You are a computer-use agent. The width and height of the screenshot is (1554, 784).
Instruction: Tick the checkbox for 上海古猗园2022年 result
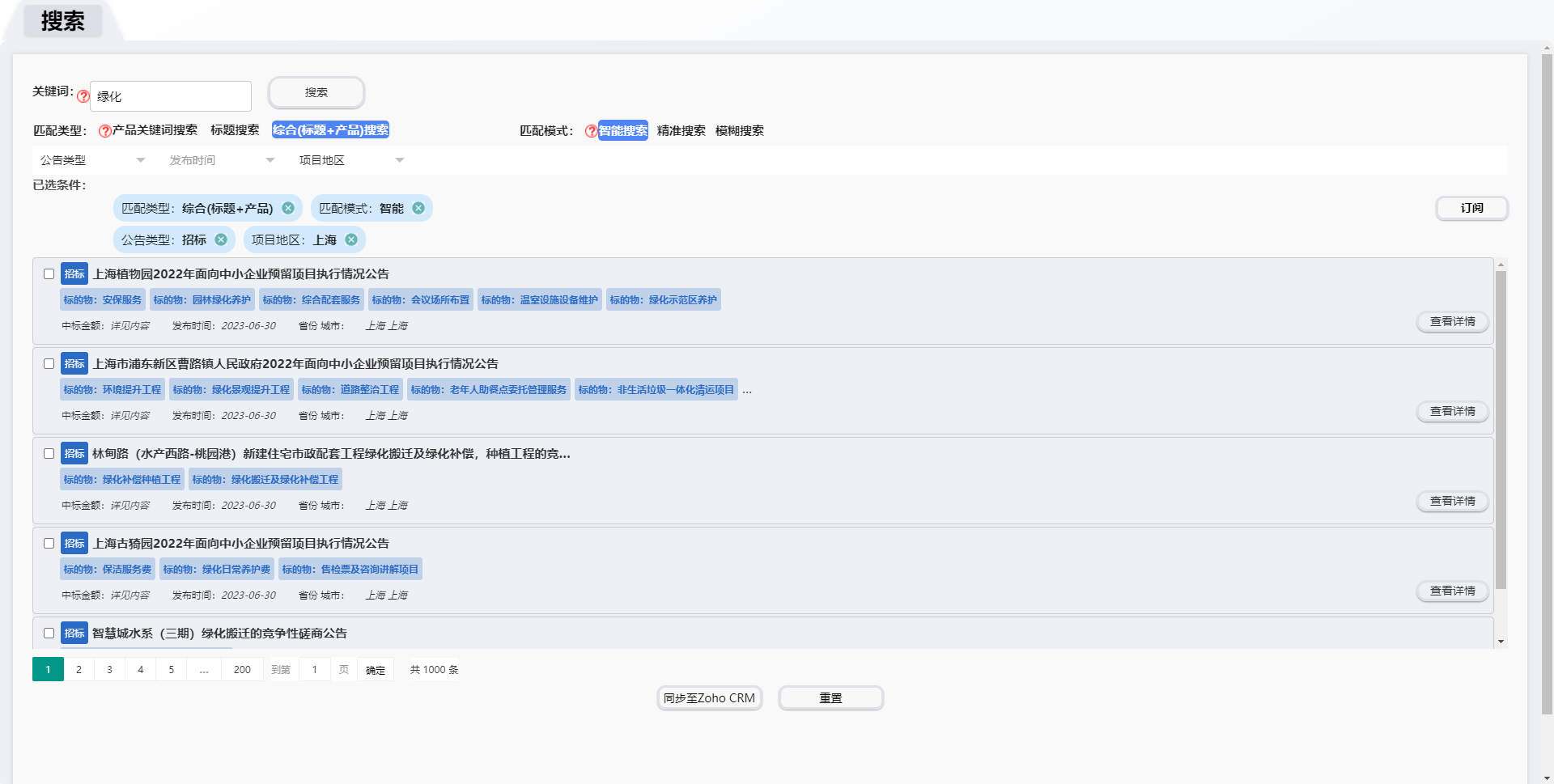pyautogui.click(x=49, y=544)
